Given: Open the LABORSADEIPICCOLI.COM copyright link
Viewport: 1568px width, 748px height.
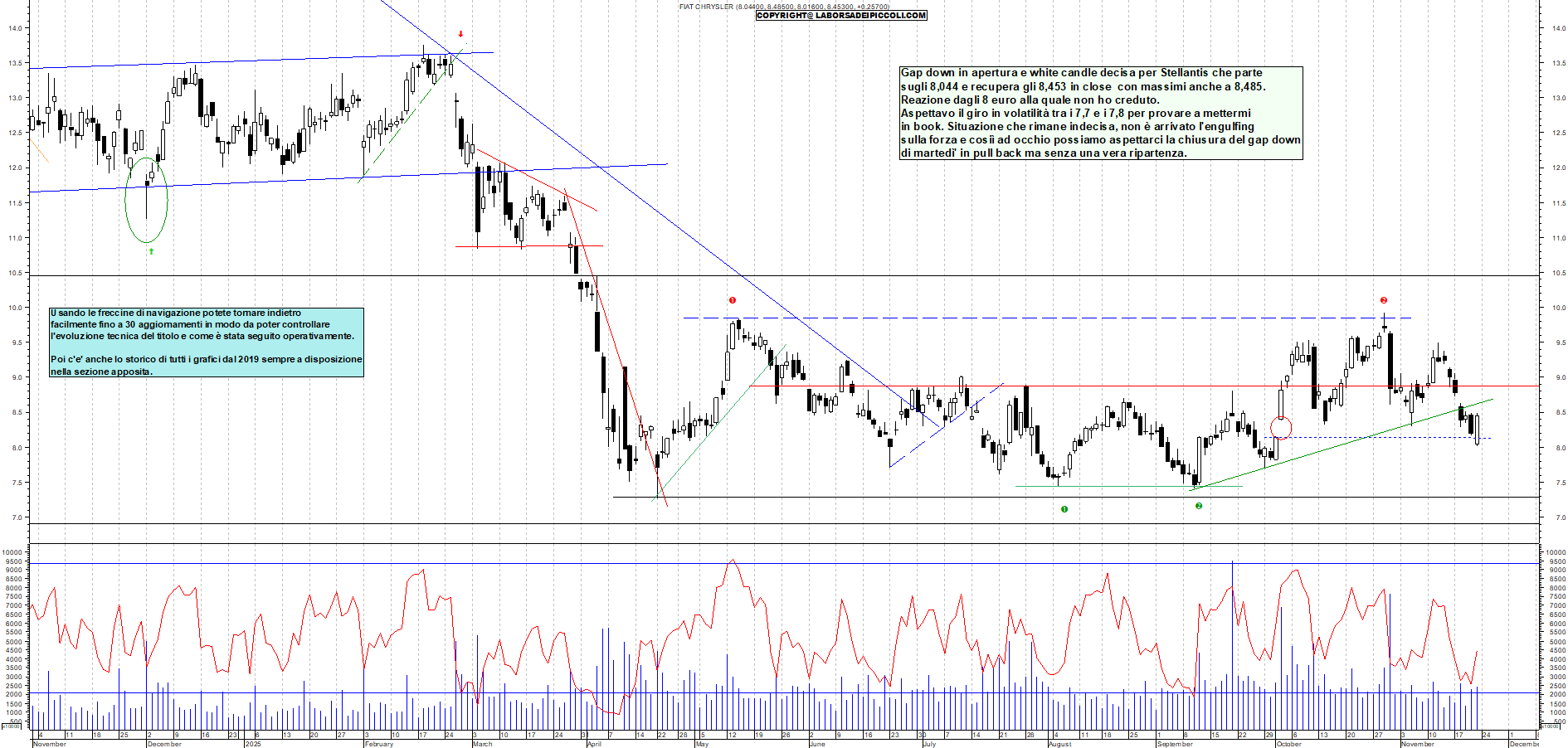Looking at the screenshot, I should 840,16.
